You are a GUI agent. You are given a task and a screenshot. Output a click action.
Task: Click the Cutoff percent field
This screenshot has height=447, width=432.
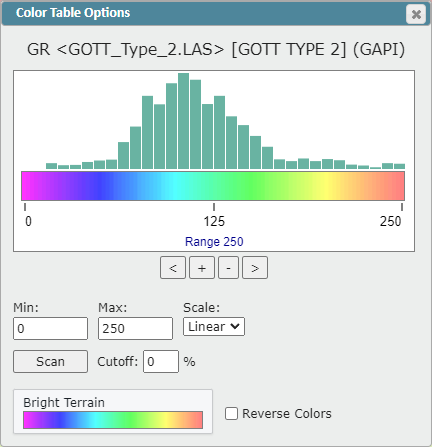pos(161,361)
